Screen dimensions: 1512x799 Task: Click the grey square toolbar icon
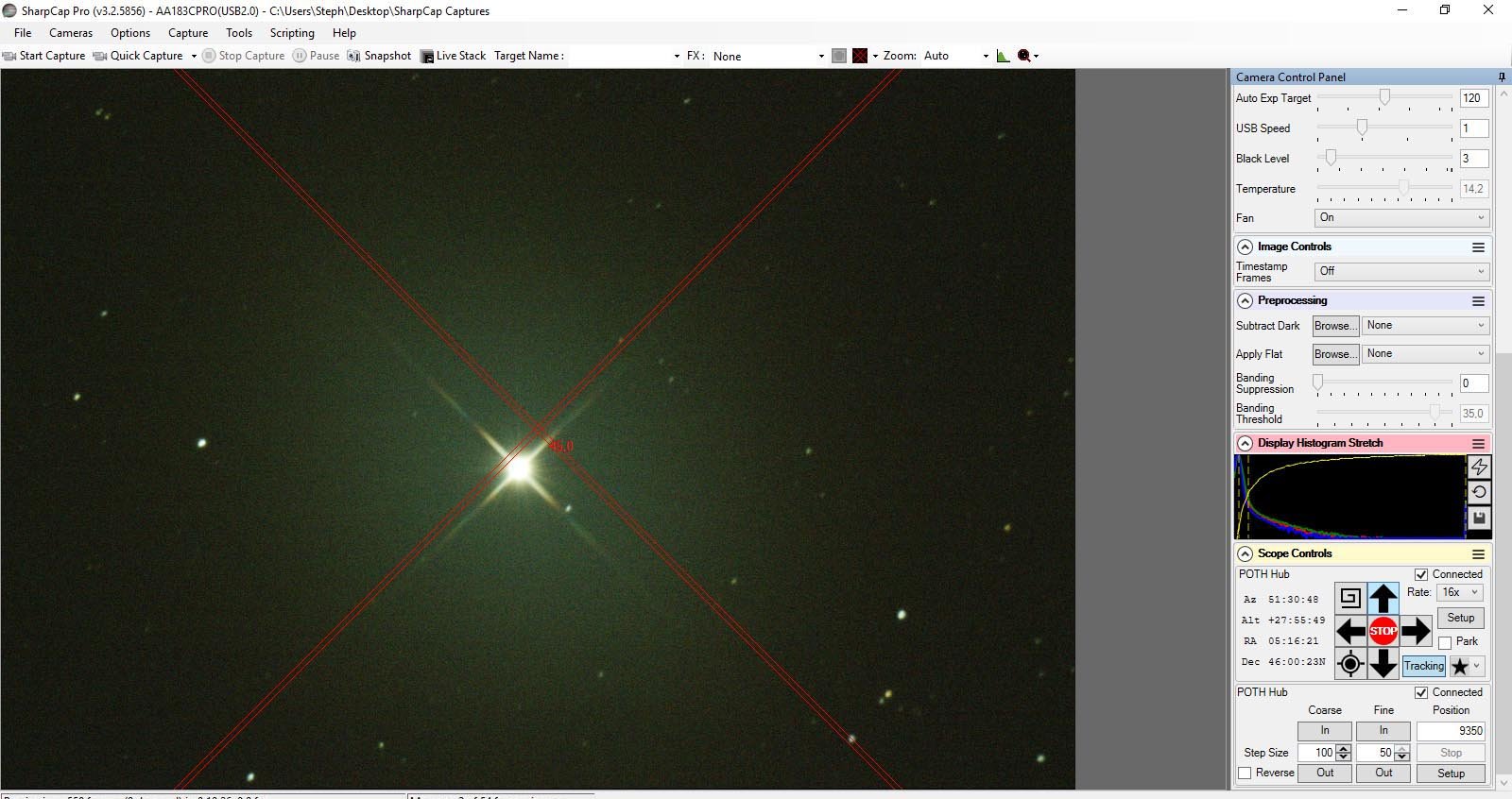839,56
